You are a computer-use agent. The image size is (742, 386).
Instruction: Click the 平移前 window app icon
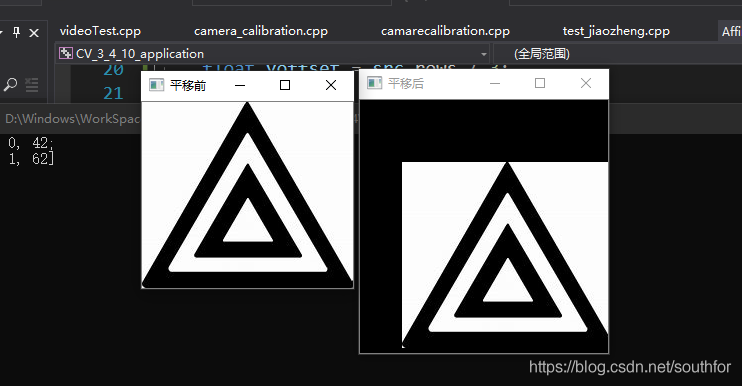tap(157, 85)
